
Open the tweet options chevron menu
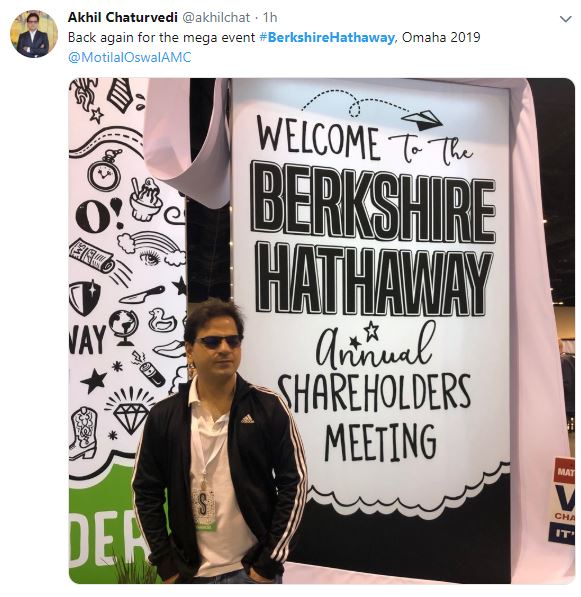tap(565, 19)
